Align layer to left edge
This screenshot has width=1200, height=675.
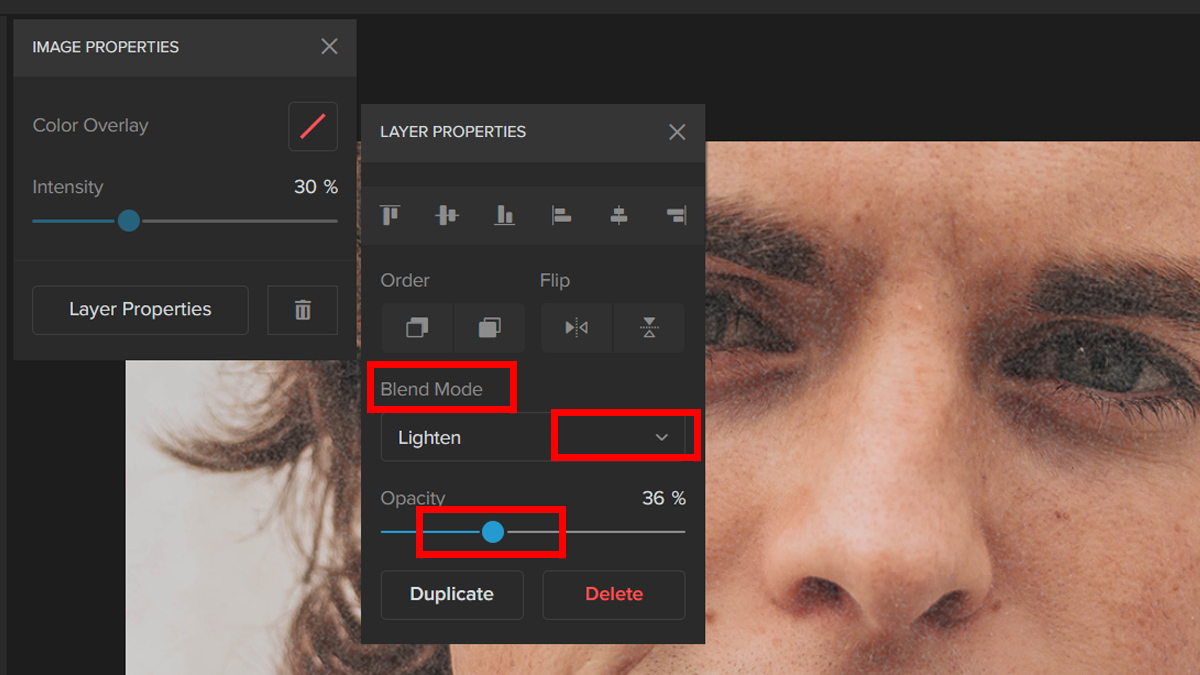point(562,215)
